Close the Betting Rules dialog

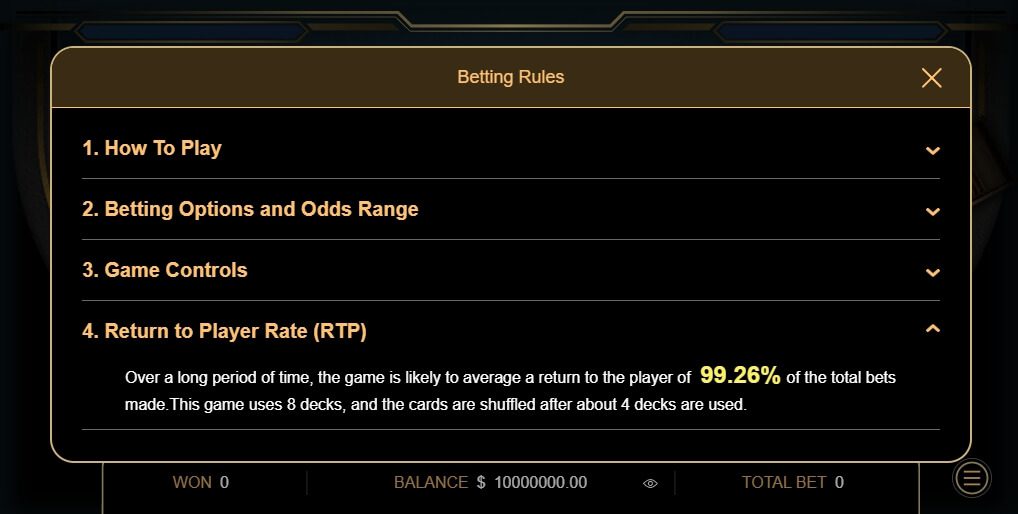pos(932,78)
